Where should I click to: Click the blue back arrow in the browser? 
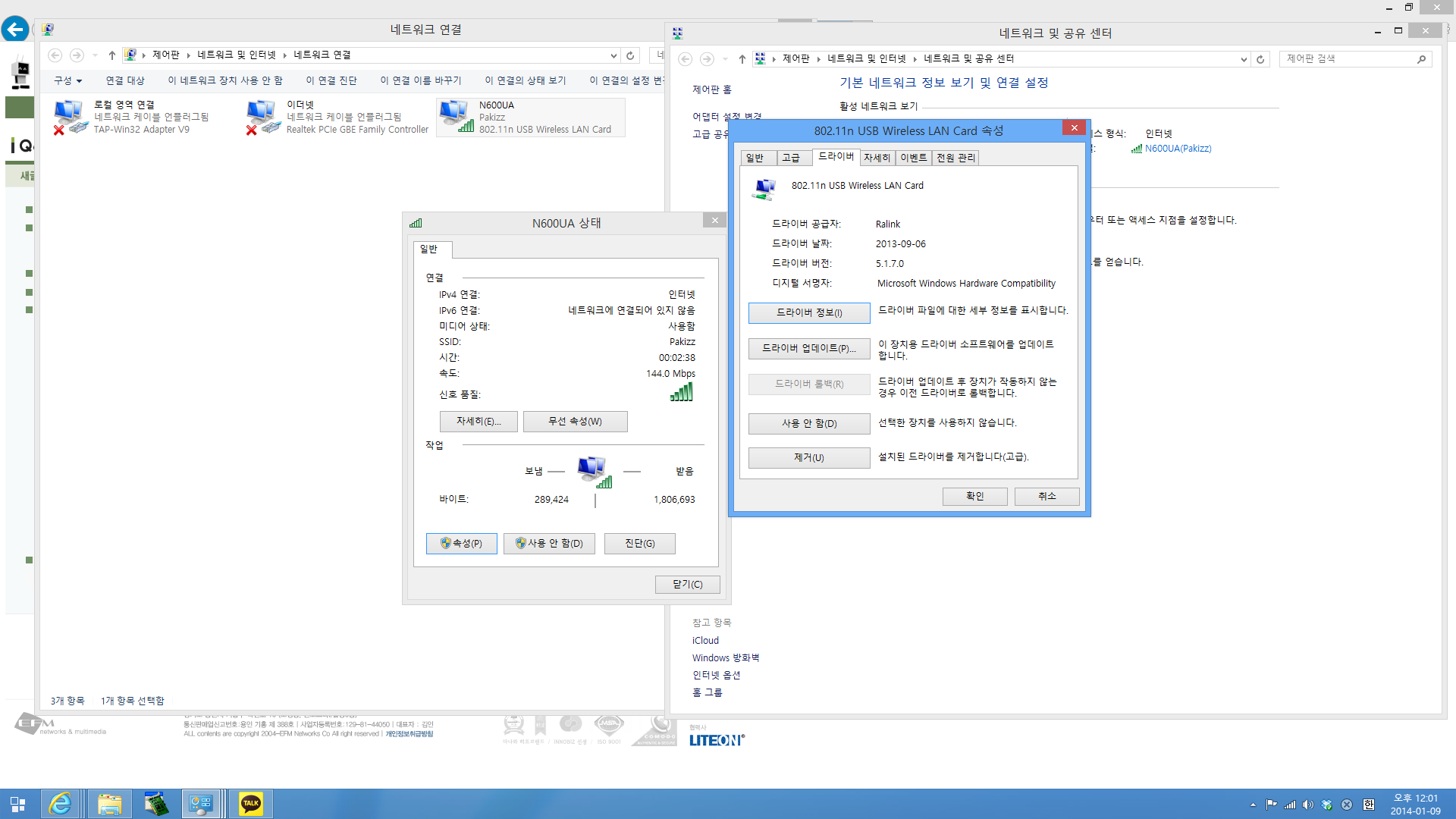[x=15, y=30]
